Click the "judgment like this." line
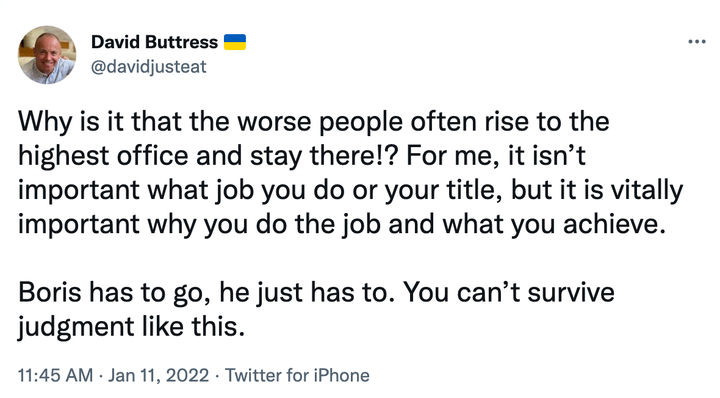Screen dimensions: 720x398 131,326
